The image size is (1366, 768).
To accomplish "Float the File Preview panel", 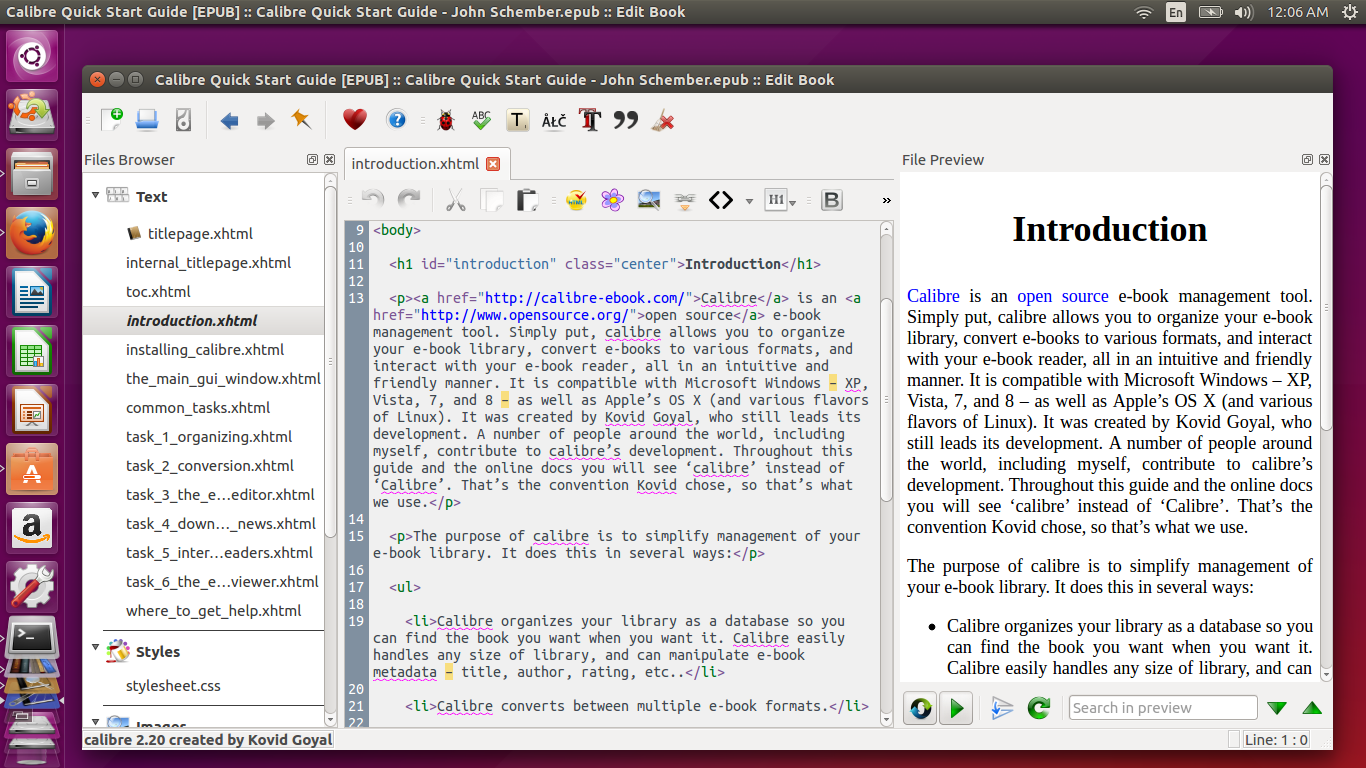I will click(x=1307, y=160).
